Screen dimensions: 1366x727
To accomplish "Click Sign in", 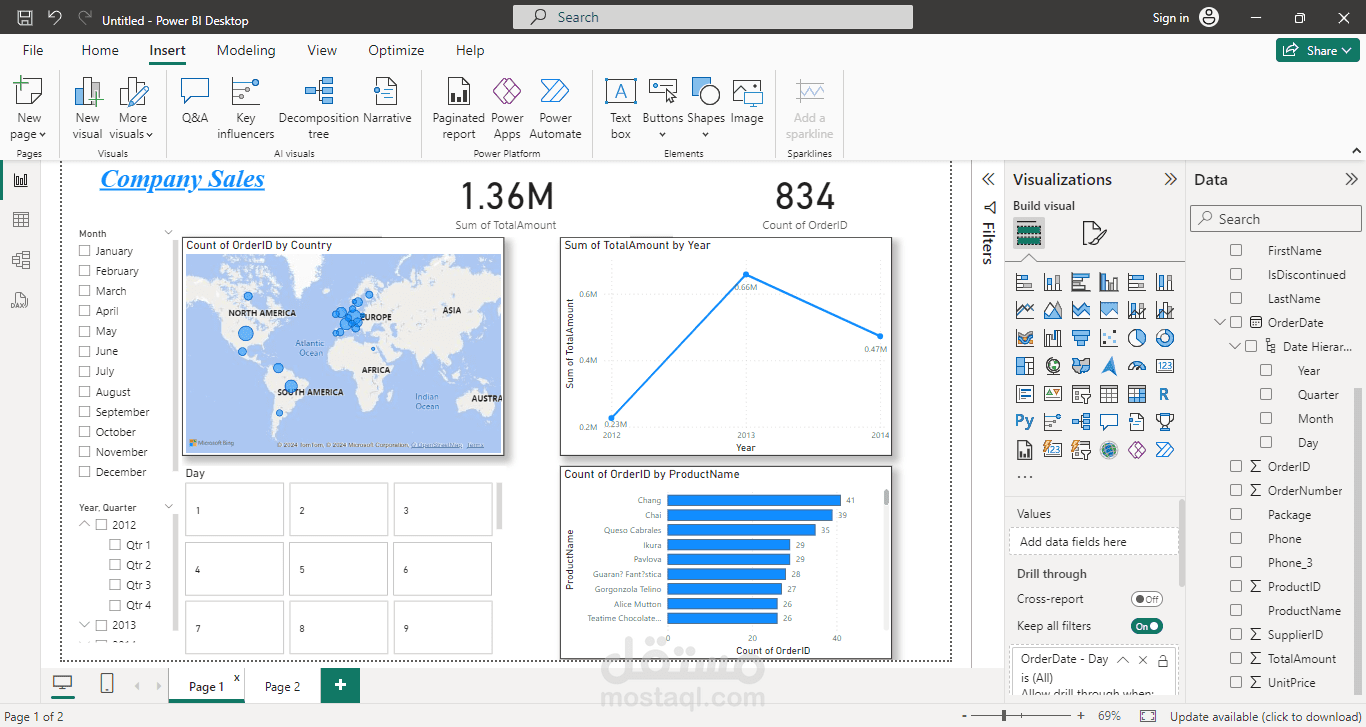I will coord(1171,18).
